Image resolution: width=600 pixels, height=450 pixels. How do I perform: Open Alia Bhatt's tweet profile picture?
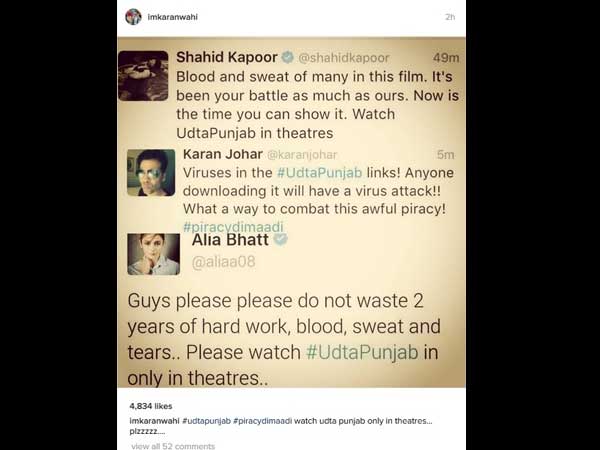153,254
